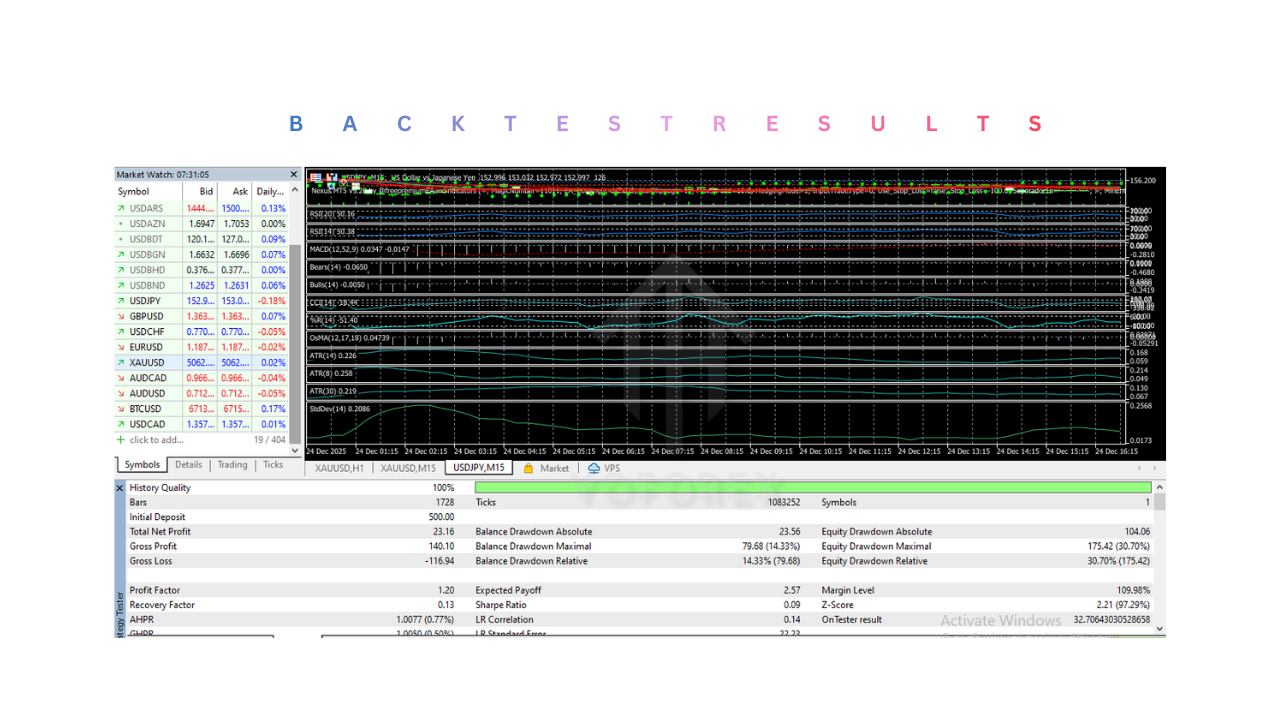The image size is (1280, 720).
Task: Click the up arrow icon beside XAUUSD
Action: coord(123,362)
